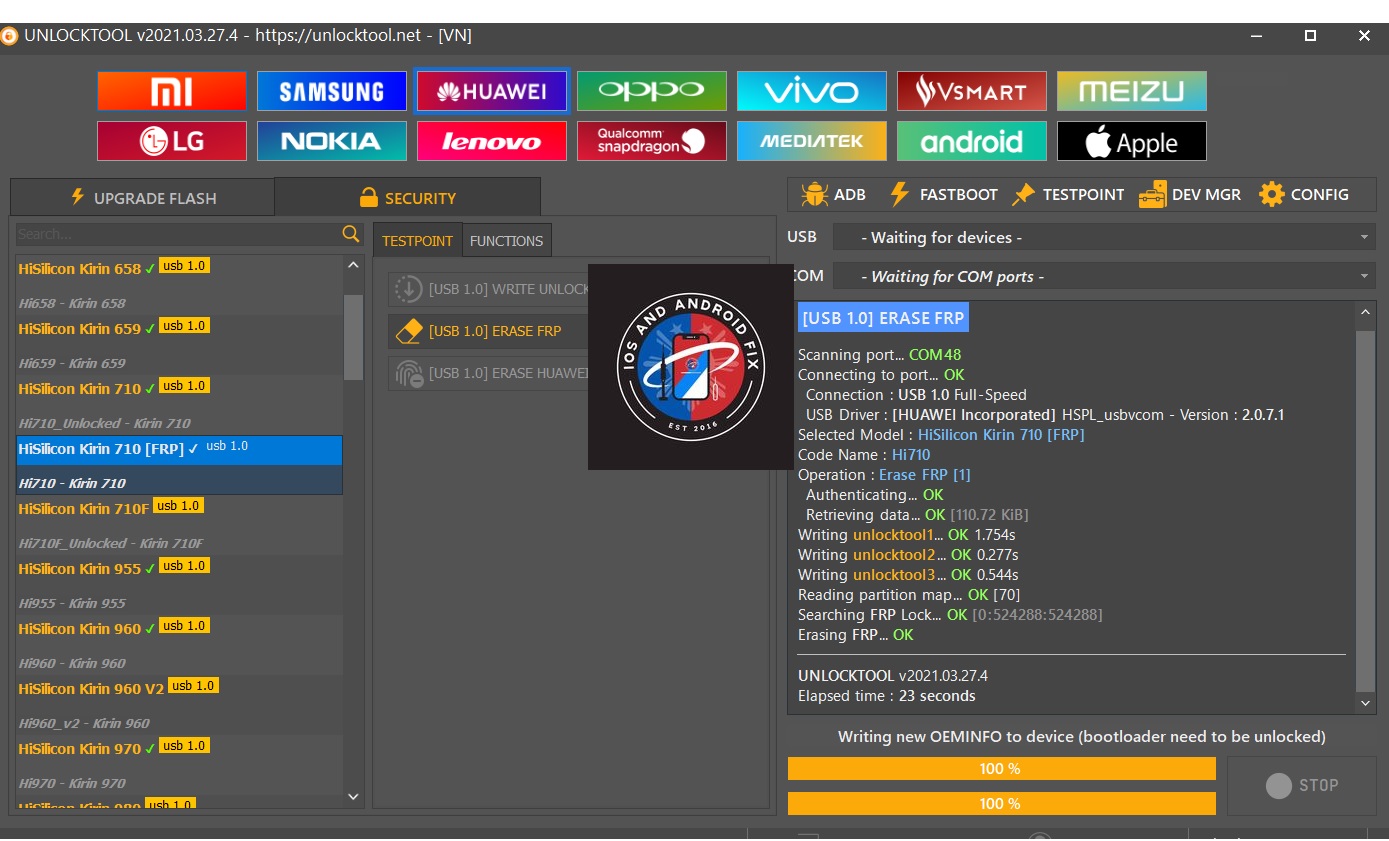Open the USB devices dropdown
This screenshot has width=1389, height=841.
(x=1104, y=238)
